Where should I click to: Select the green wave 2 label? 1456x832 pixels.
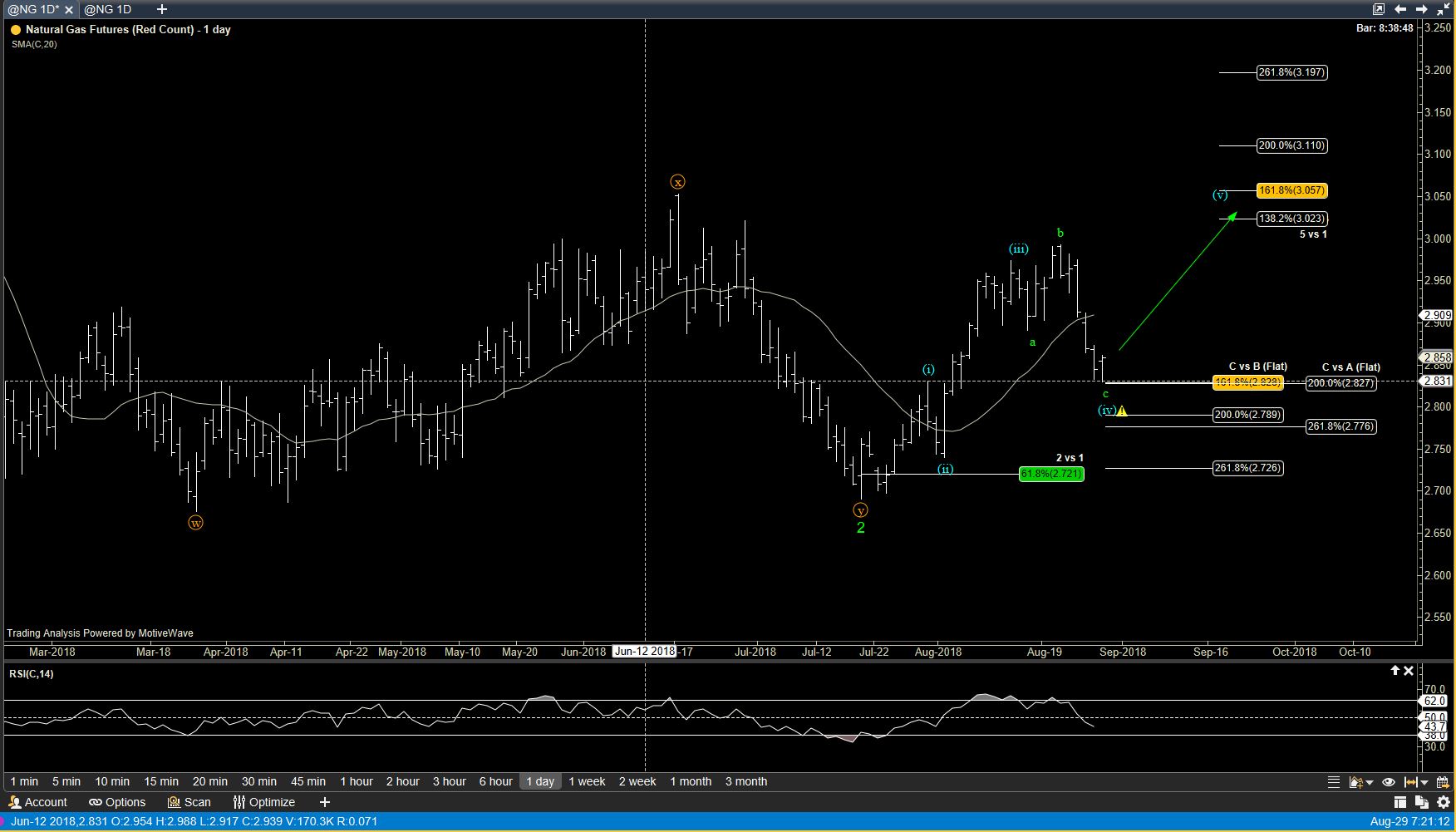(861, 528)
